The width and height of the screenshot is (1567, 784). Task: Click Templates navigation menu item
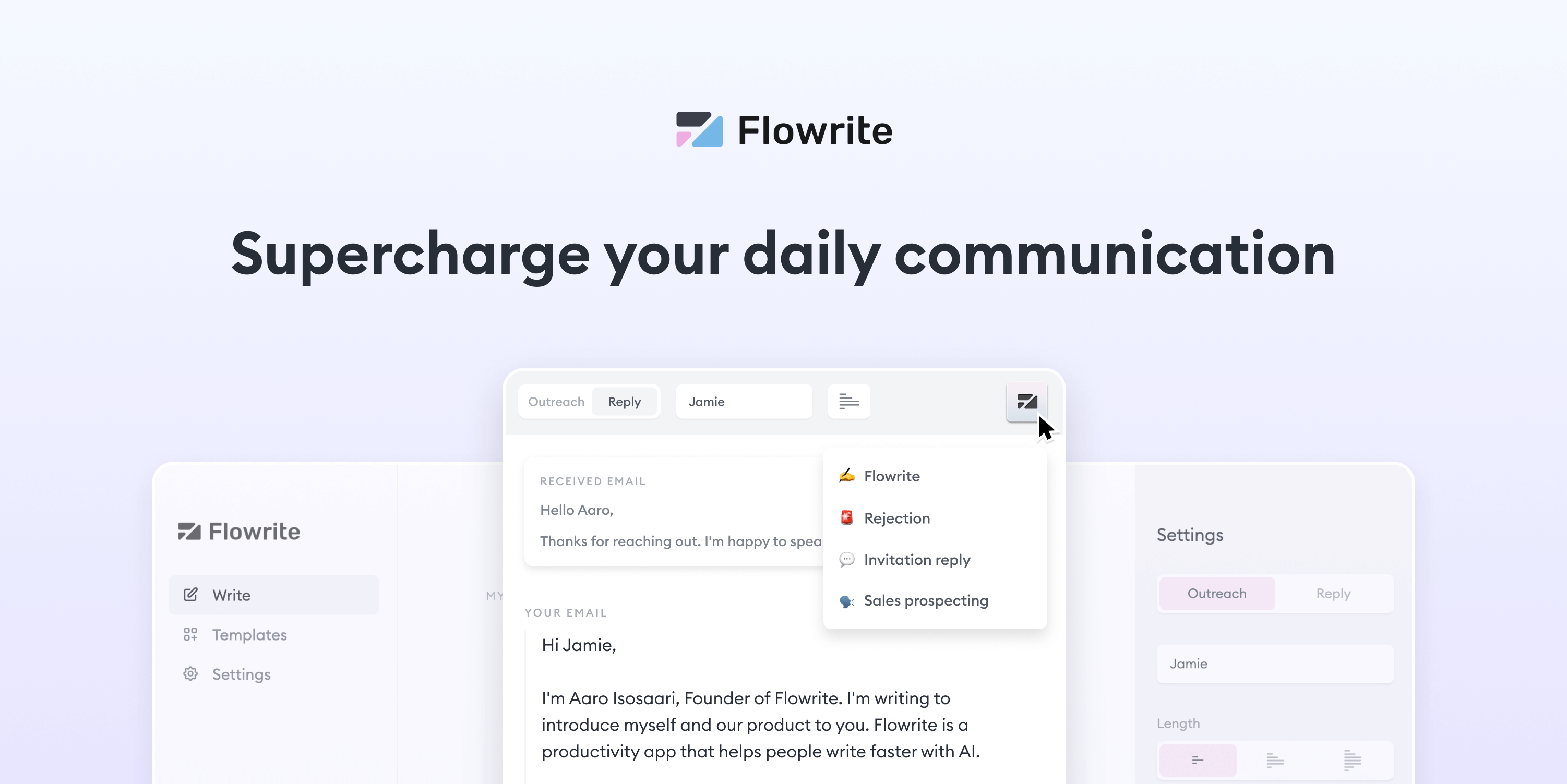(249, 634)
